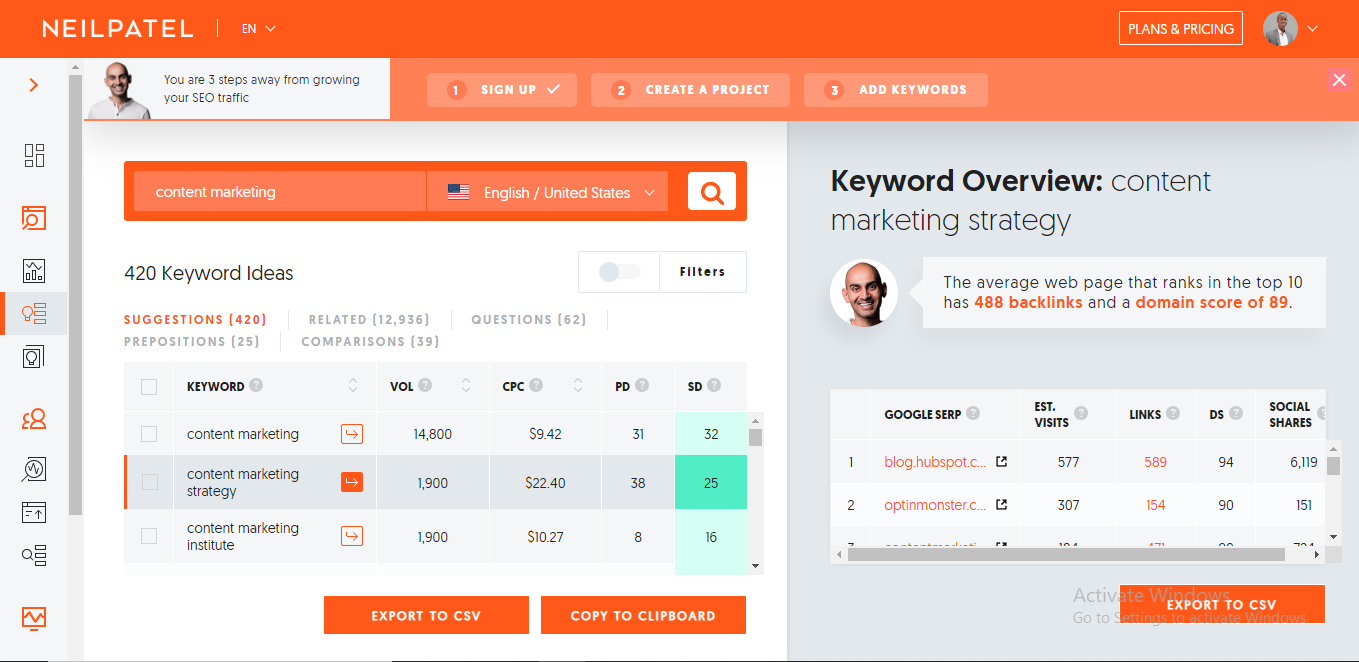Viewport: 1359px width, 662px height.
Task: Open the rank tracking chart icon
Action: (x=34, y=270)
